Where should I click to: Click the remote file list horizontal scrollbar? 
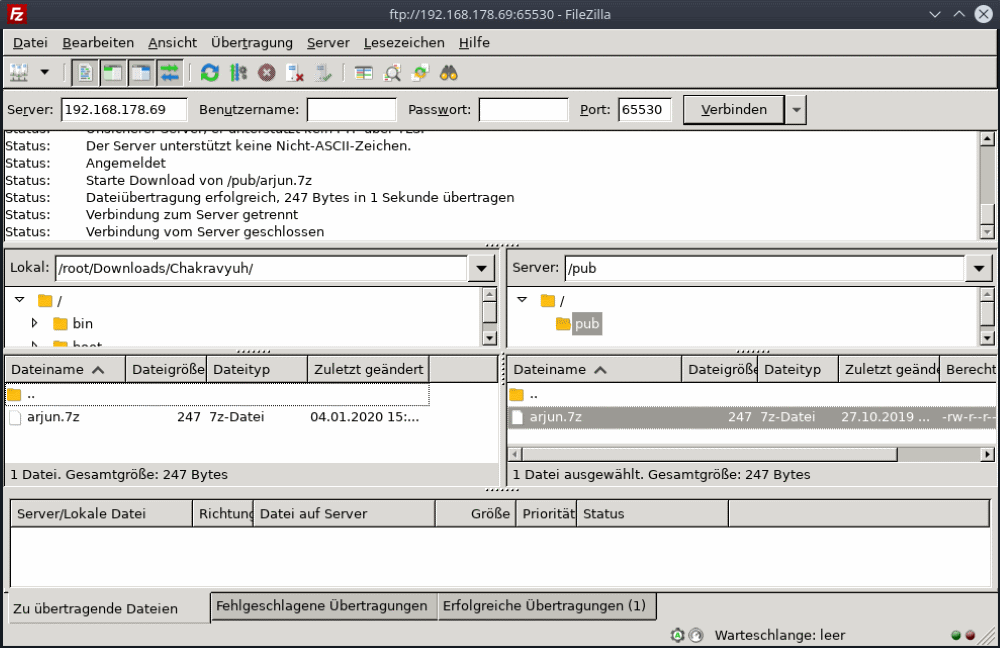[710, 455]
